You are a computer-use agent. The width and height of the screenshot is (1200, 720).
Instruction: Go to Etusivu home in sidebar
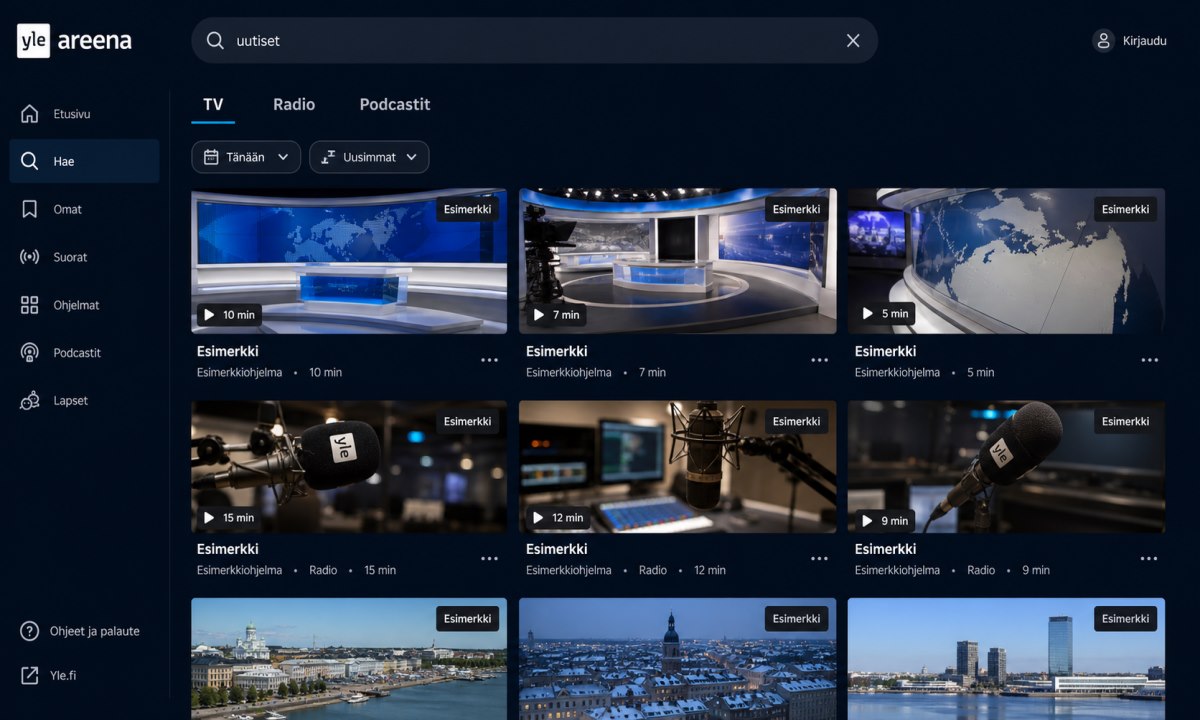coord(84,114)
